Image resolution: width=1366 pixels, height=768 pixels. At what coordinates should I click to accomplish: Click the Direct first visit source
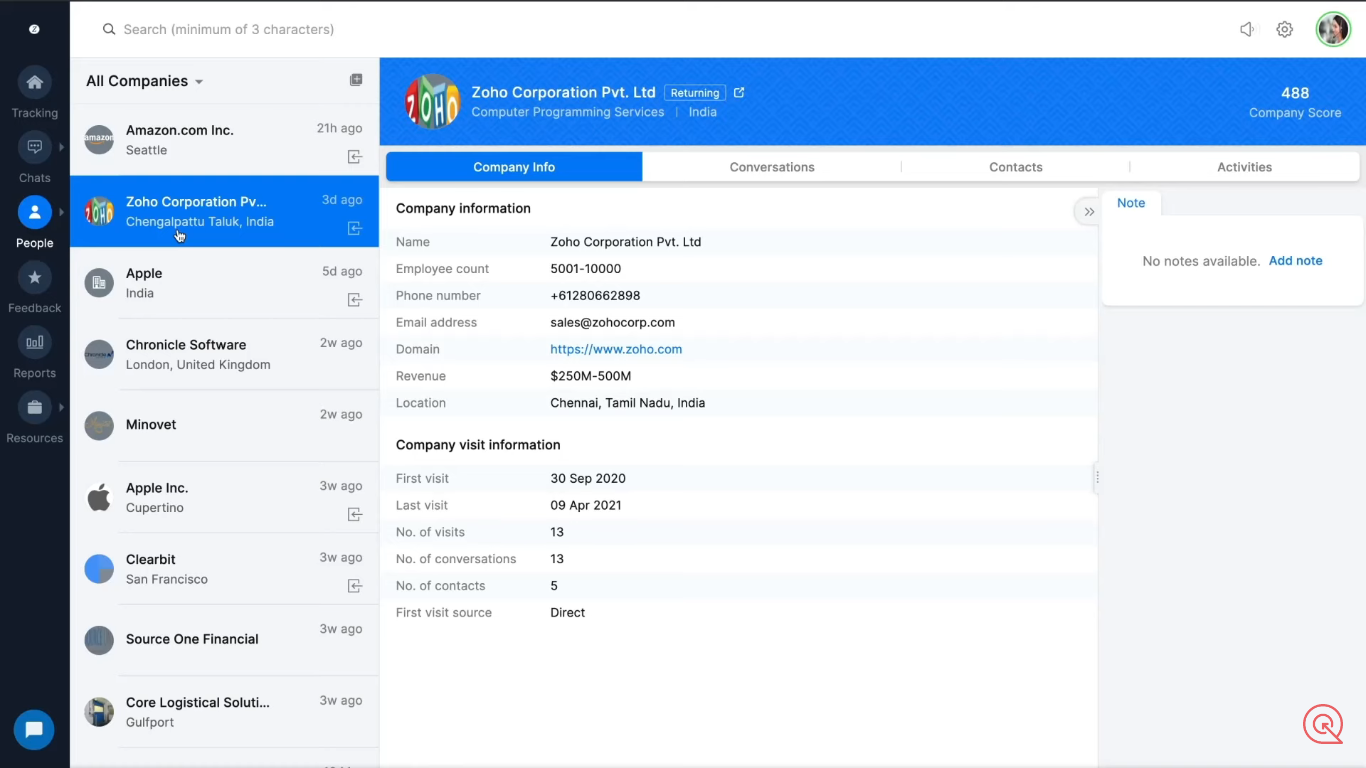point(568,612)
